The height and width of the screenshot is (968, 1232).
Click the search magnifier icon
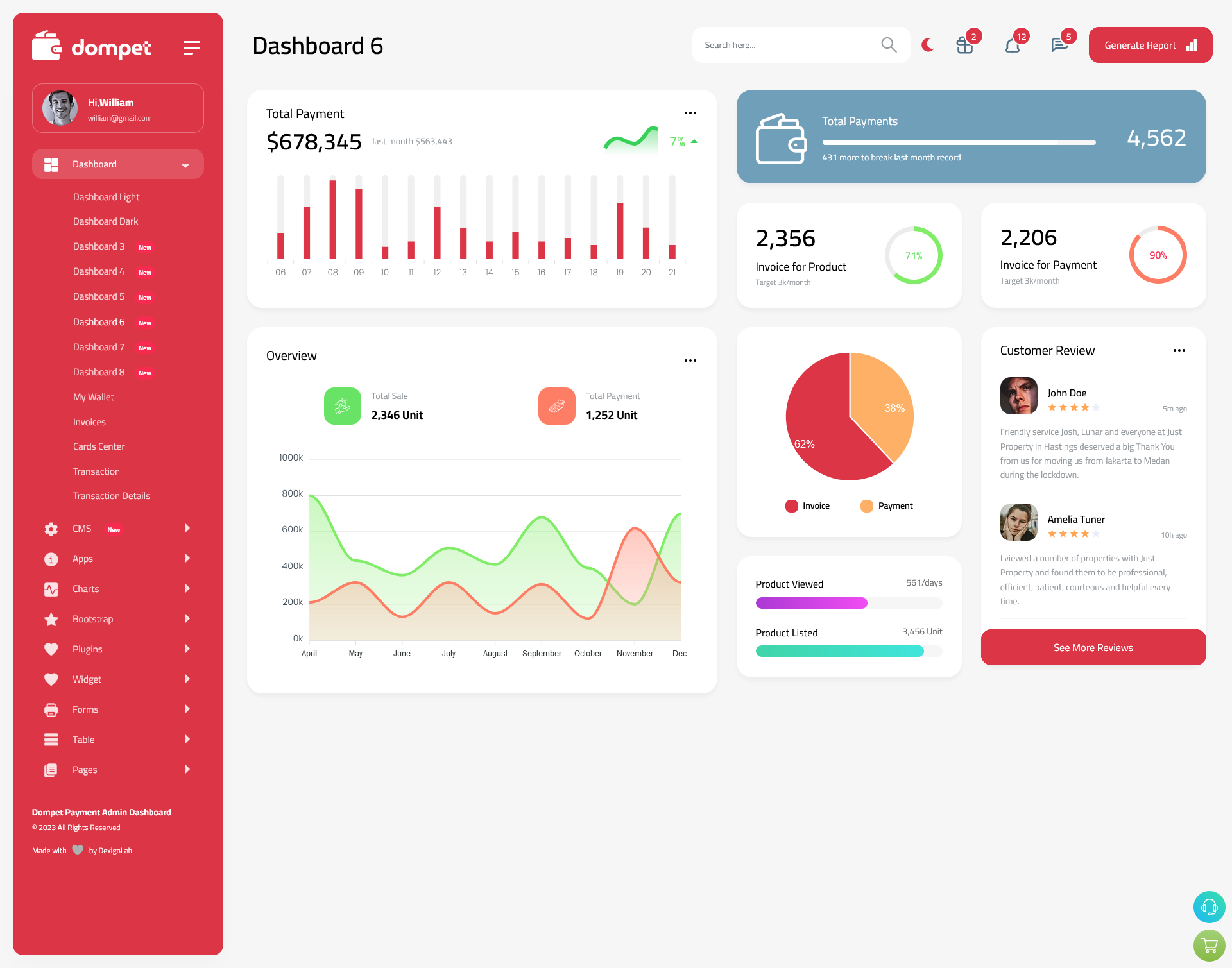pos(888,45)
